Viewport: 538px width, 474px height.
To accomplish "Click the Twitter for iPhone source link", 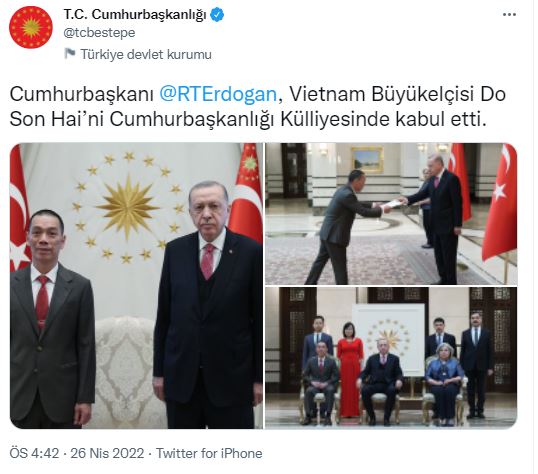I will point(209,453).
